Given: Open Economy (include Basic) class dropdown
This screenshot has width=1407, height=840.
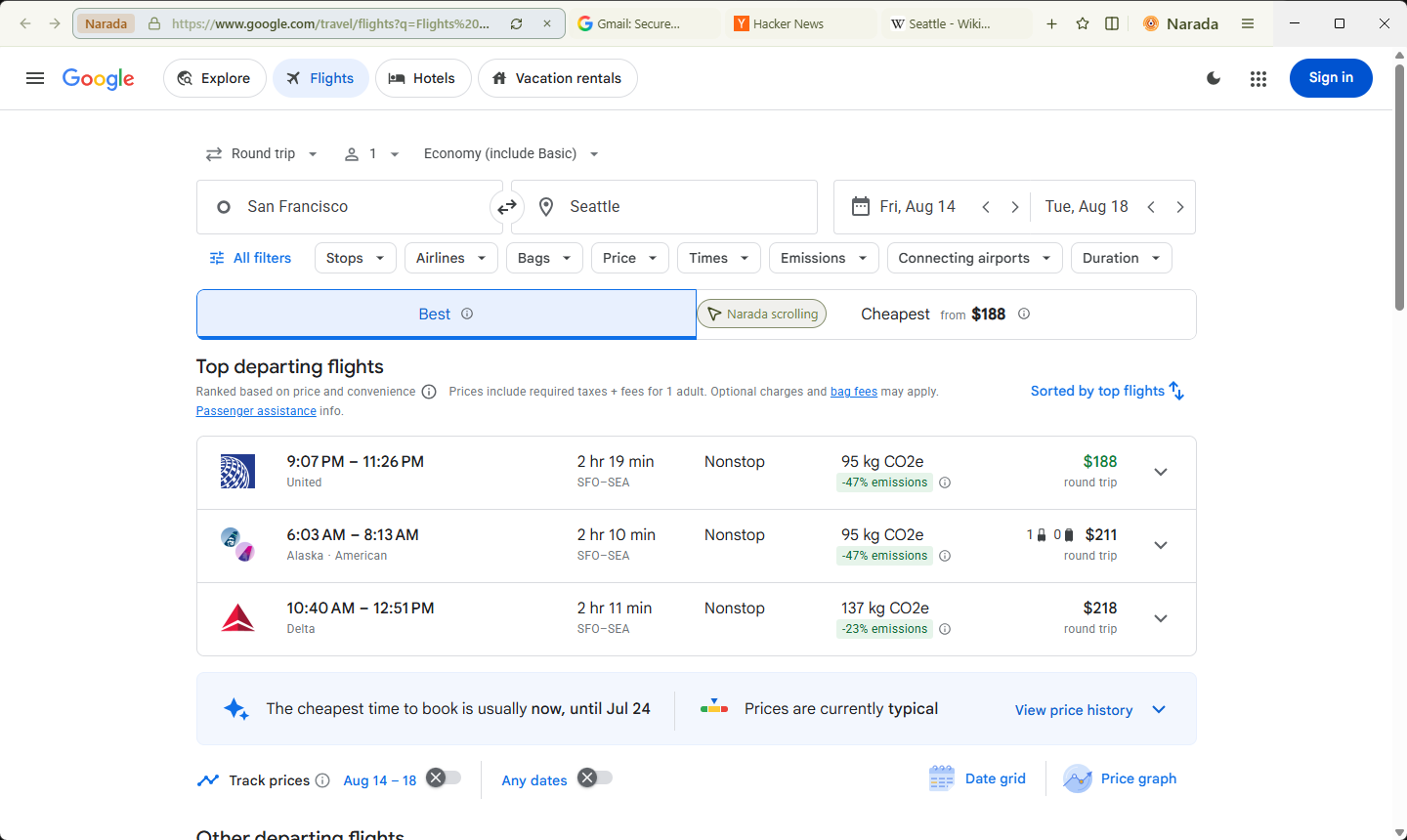Looking at the screenshot, I should point(511,153).
